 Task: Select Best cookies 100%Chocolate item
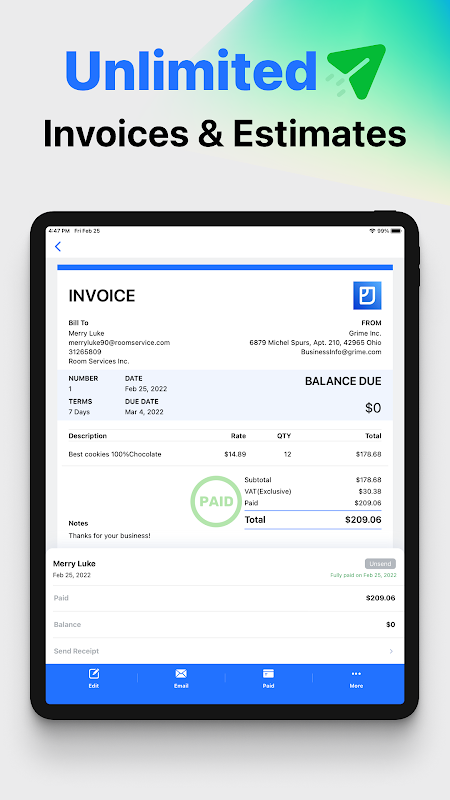coord(115,454)
